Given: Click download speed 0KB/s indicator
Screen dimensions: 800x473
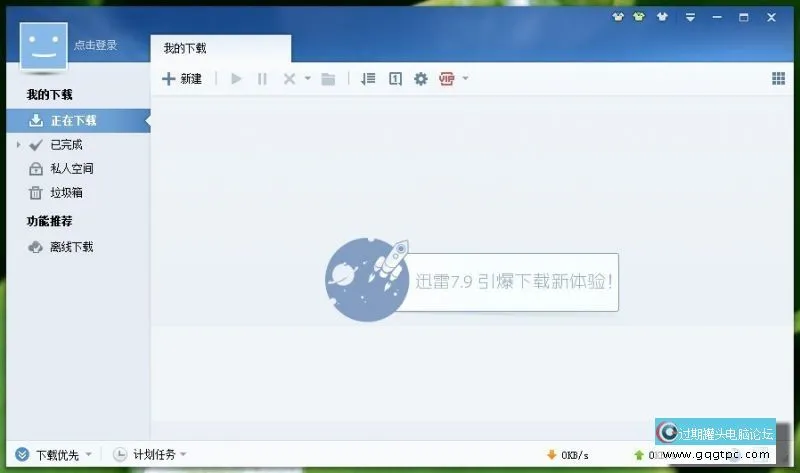Looking at the screenshot, I should tap(568, 455).
